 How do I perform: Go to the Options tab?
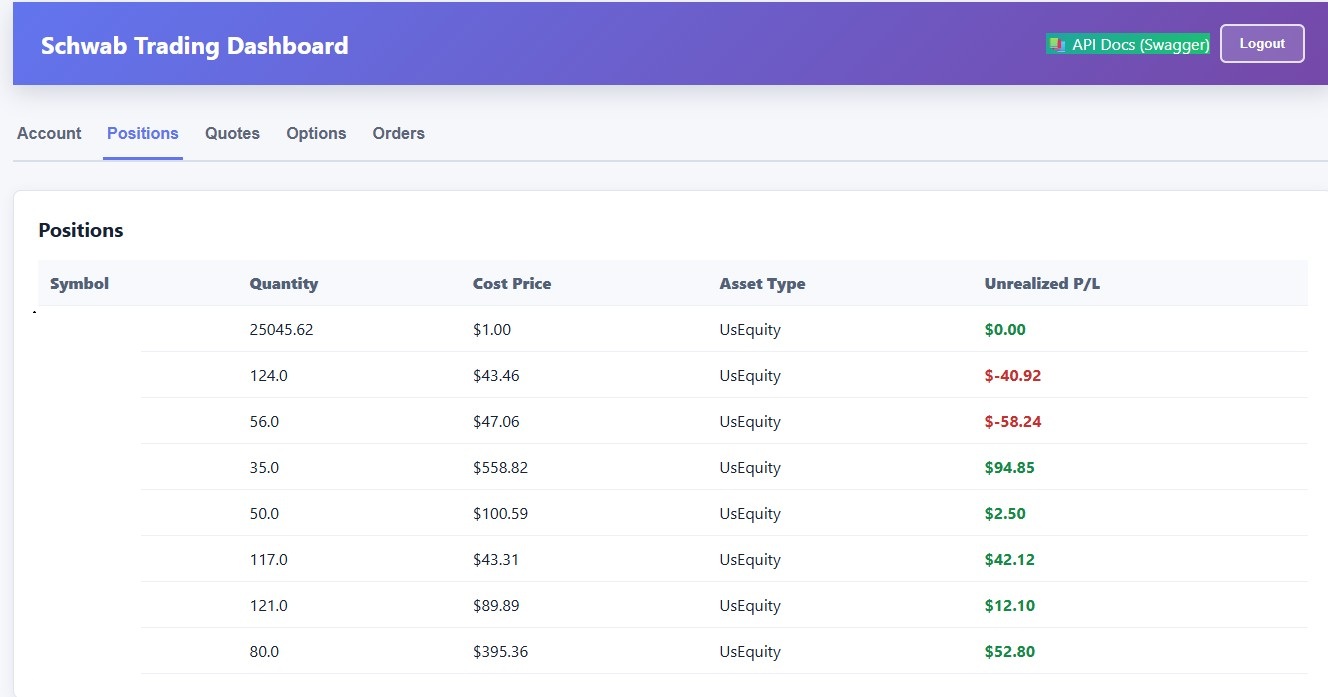tap(316, 133)
